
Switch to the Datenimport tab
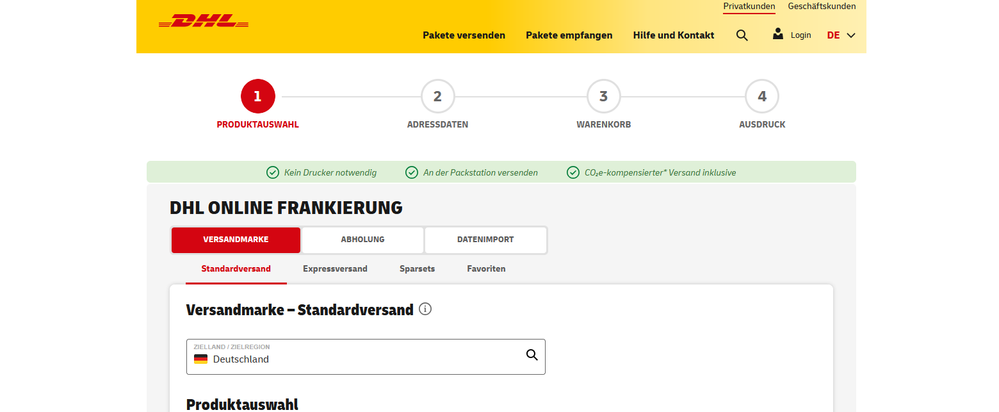pyautogui.click(x=485, y=240)
